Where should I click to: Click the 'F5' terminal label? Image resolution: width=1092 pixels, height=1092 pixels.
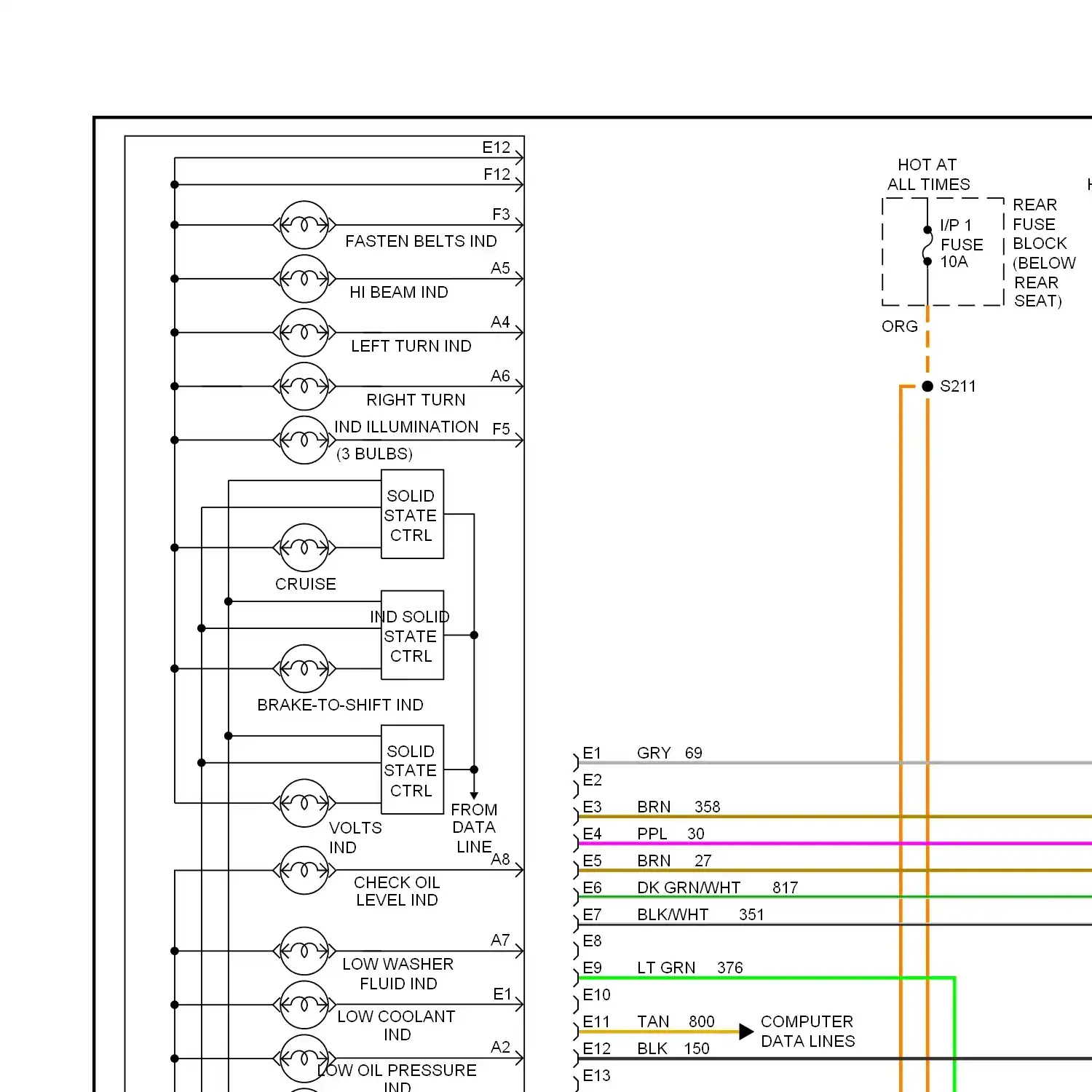coord(501,429)
